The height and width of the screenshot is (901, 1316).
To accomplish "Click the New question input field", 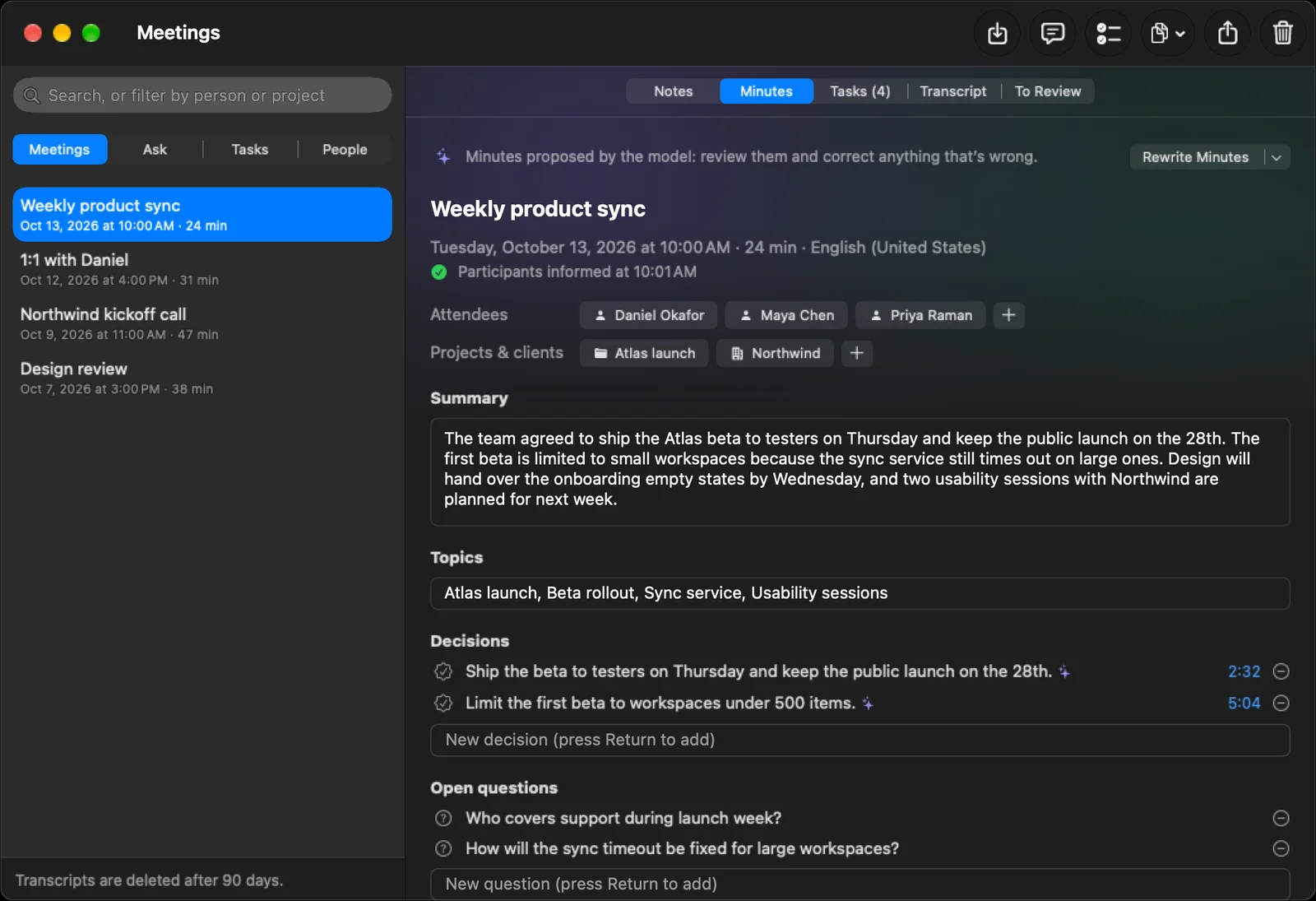I will point(860,884).
